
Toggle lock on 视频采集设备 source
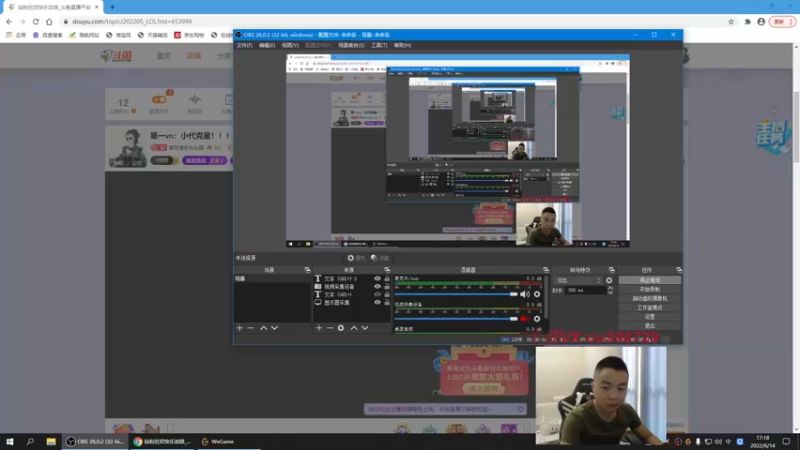pos(387,287)
